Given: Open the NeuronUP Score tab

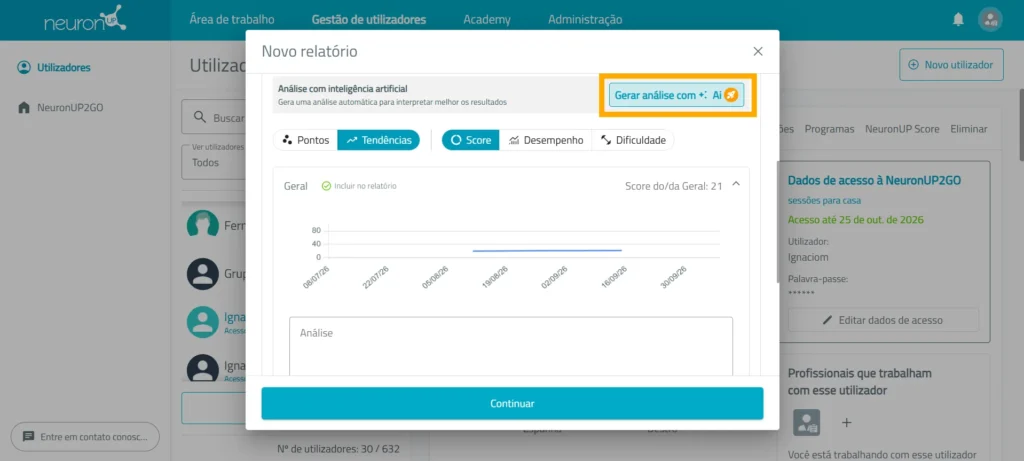Looking at the screenshot, I should click(903, 129).
